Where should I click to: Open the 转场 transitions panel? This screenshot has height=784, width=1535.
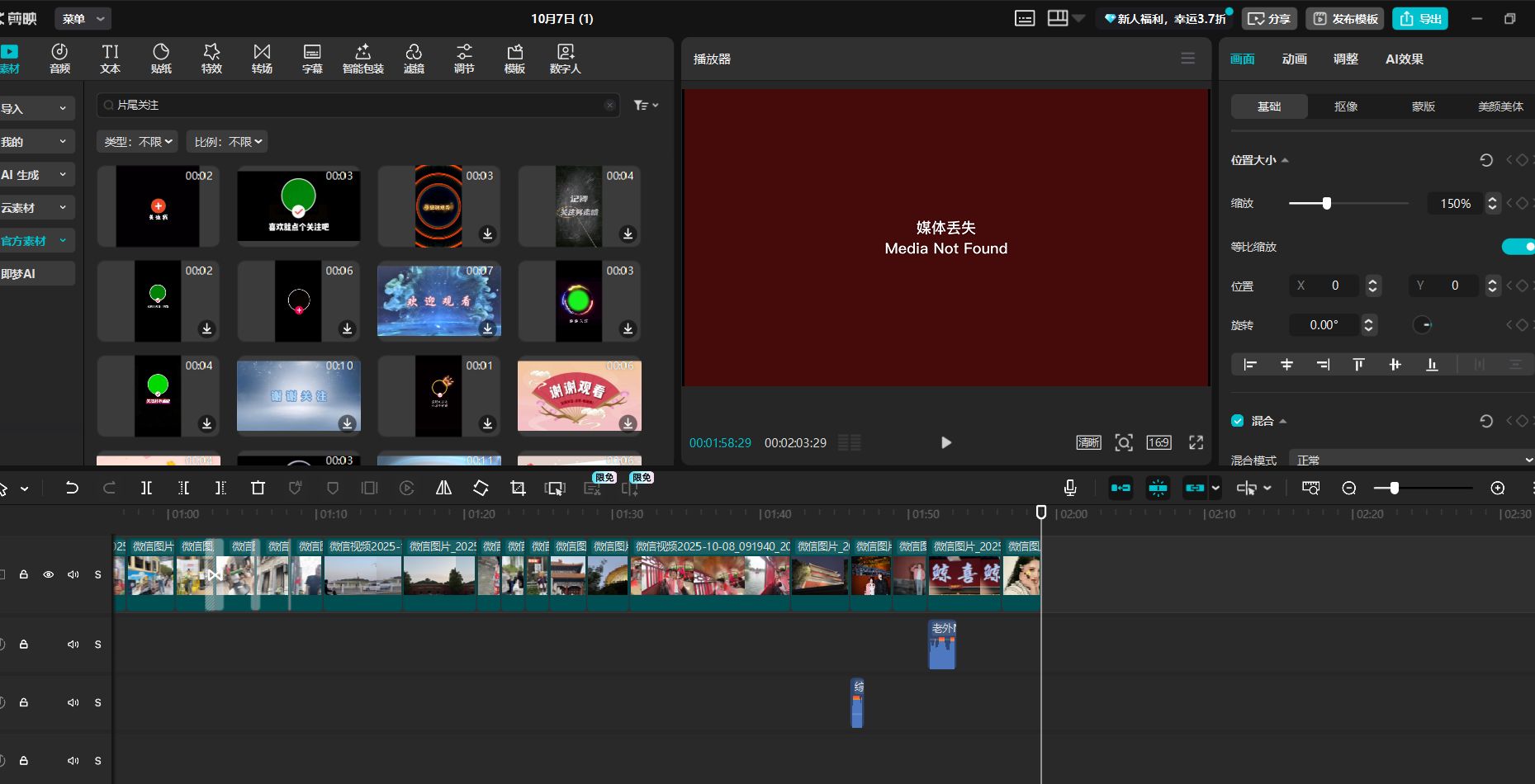262,59
